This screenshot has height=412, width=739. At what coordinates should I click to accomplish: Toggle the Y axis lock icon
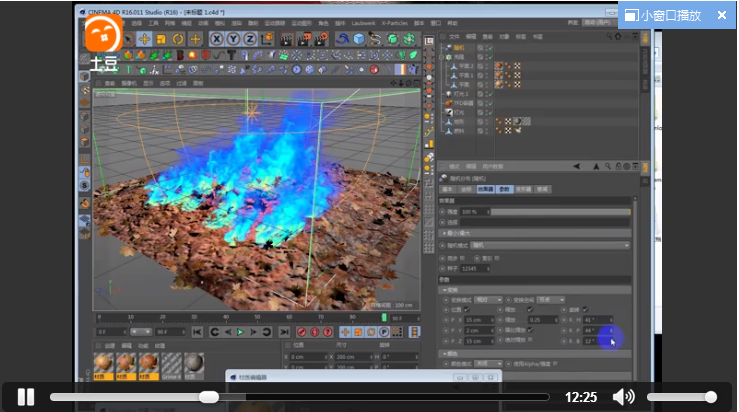click(233, 39)
